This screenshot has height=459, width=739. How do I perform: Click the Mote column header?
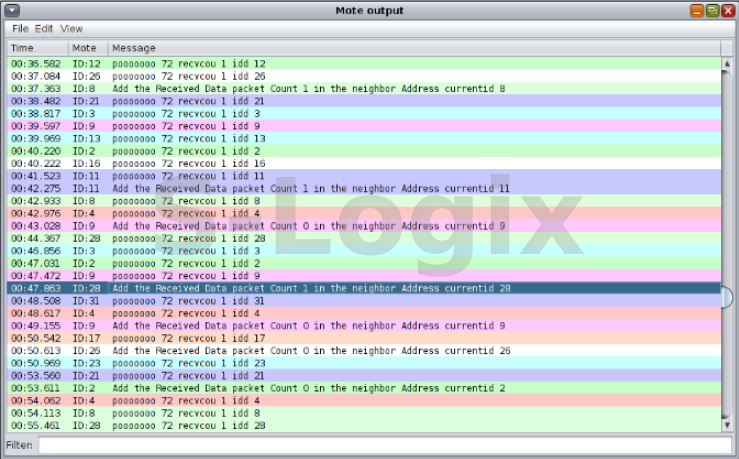pos(88,48)
